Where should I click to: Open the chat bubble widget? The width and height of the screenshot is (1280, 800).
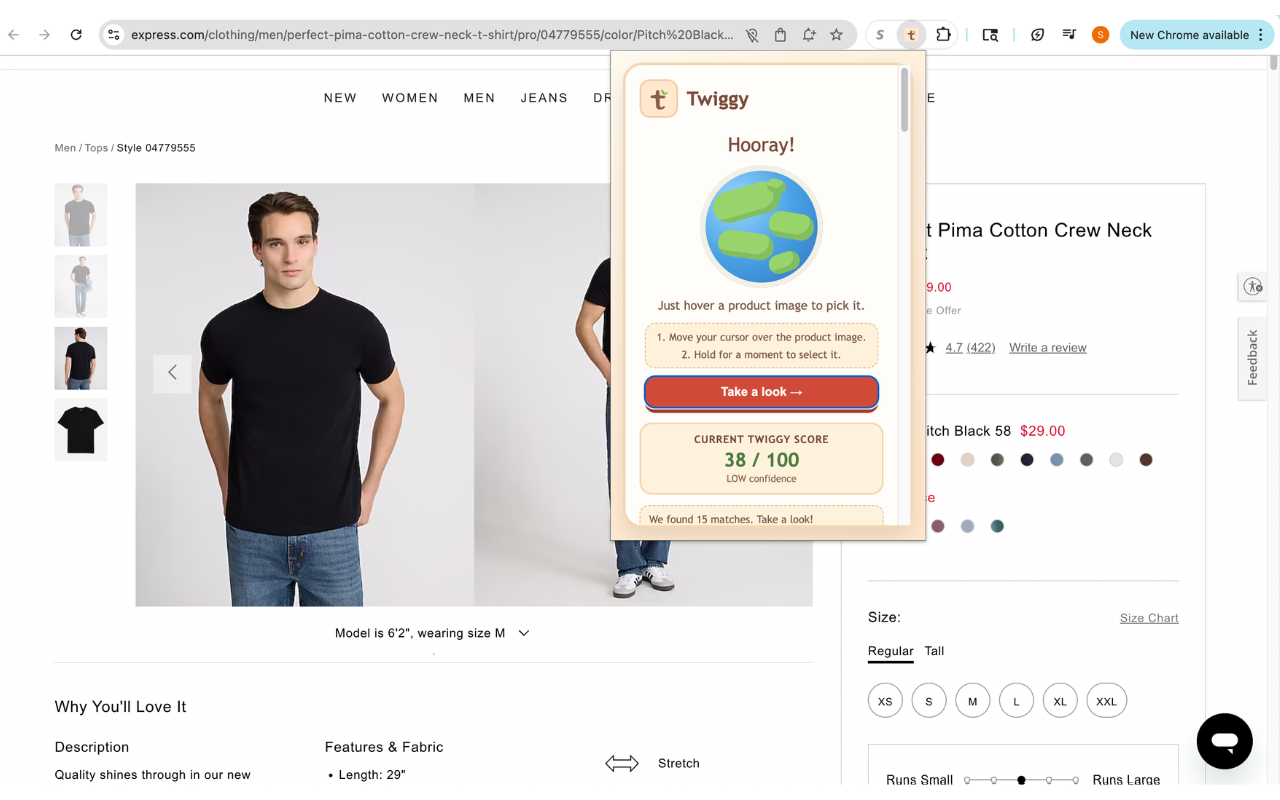[1224, 741]
